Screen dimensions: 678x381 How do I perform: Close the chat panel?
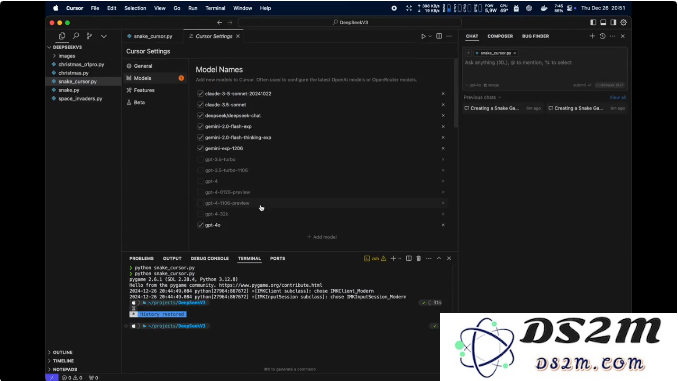click(x=623, y=36)
